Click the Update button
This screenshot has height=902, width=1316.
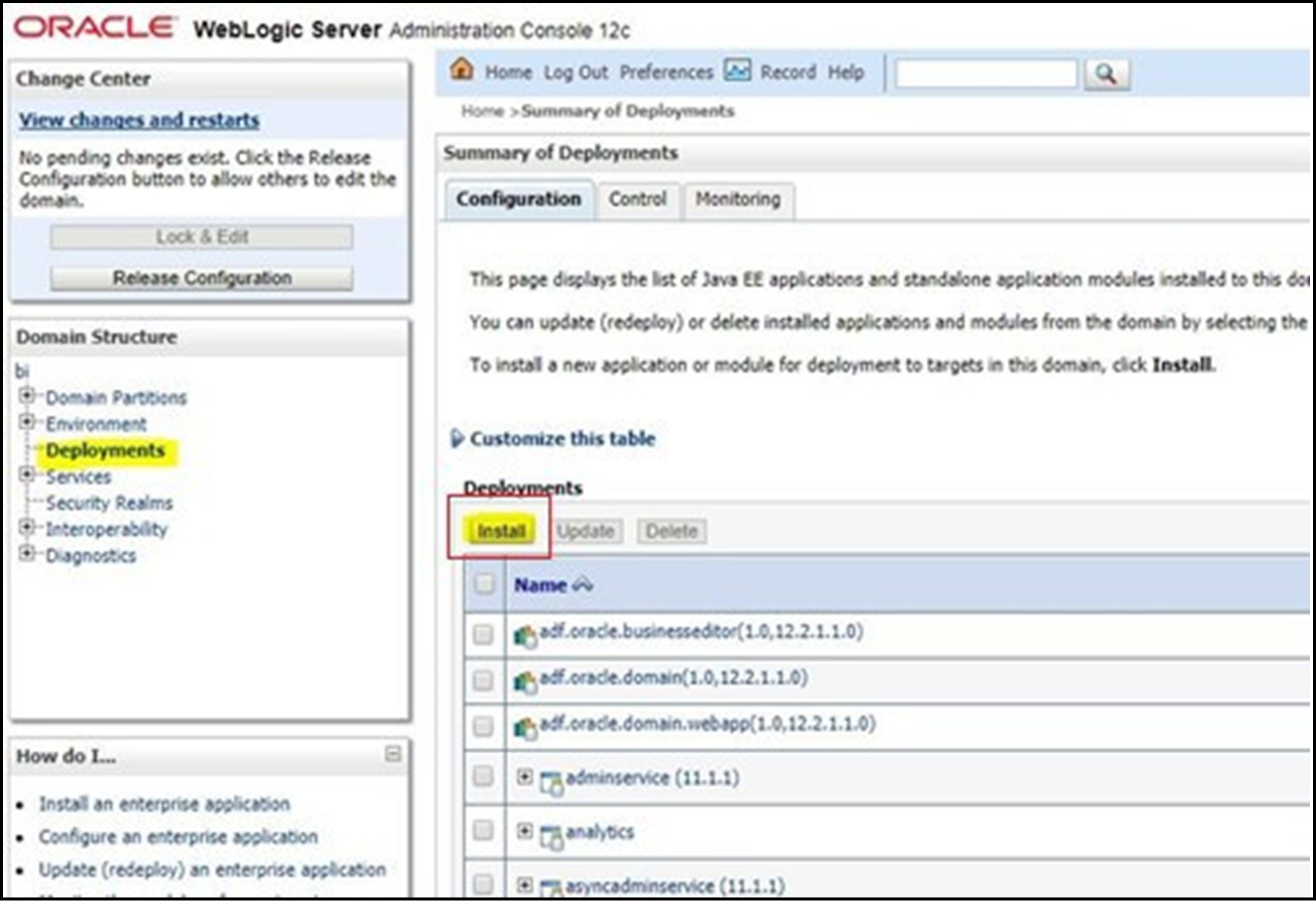click(586, 532)
